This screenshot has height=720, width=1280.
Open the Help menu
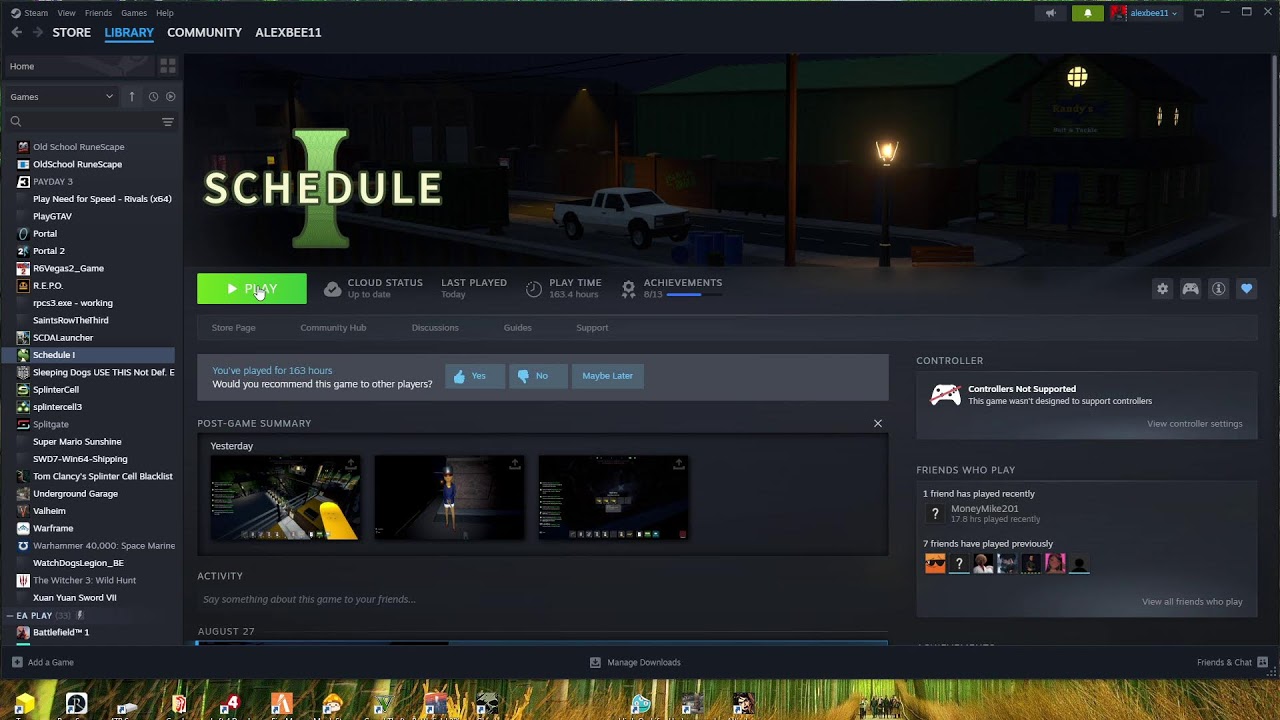pos(165,13)
